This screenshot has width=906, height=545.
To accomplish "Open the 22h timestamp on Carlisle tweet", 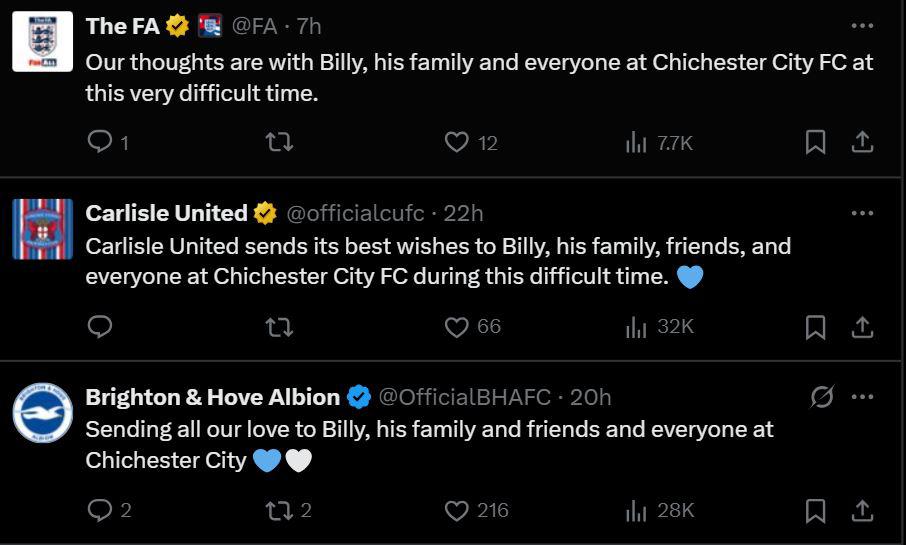I will [x=463, y=213].
